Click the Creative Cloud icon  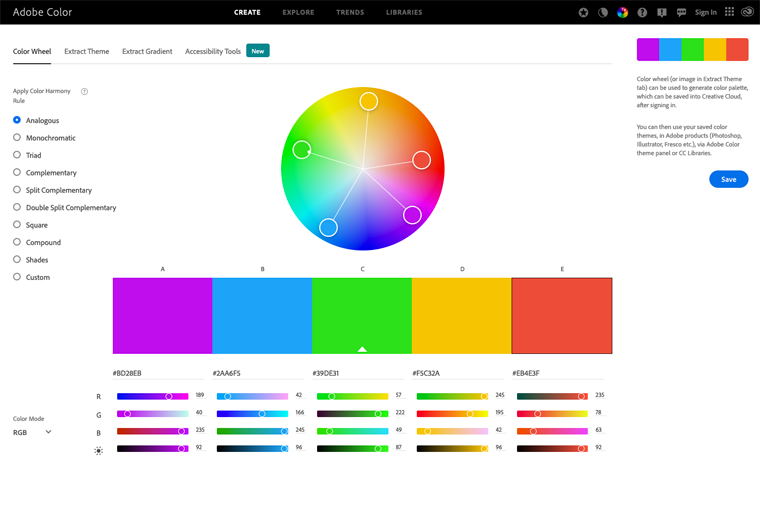[x=747, y=12]
